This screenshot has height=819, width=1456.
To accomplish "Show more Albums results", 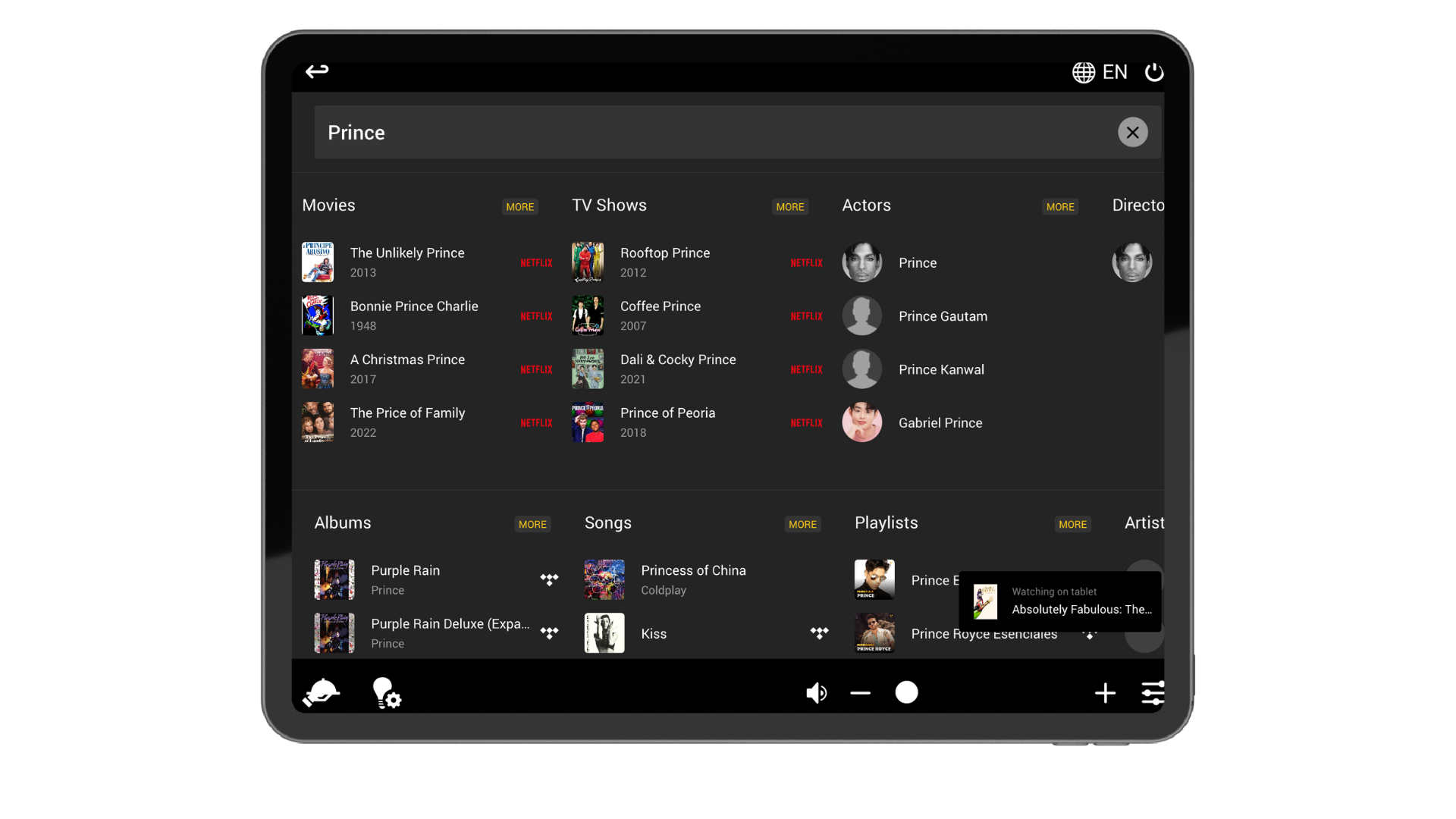I will [532, 524].
